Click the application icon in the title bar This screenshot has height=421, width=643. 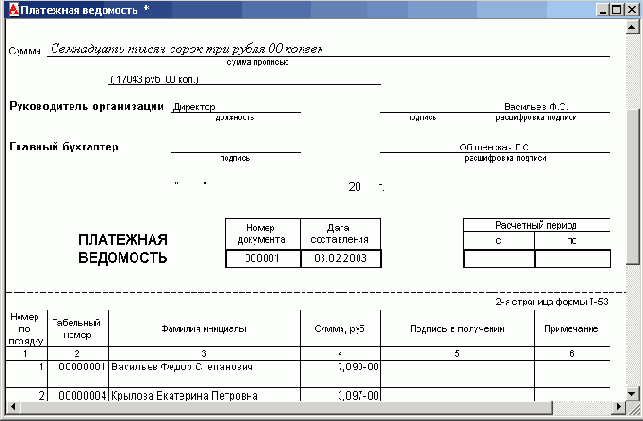(x=11, y=9)
